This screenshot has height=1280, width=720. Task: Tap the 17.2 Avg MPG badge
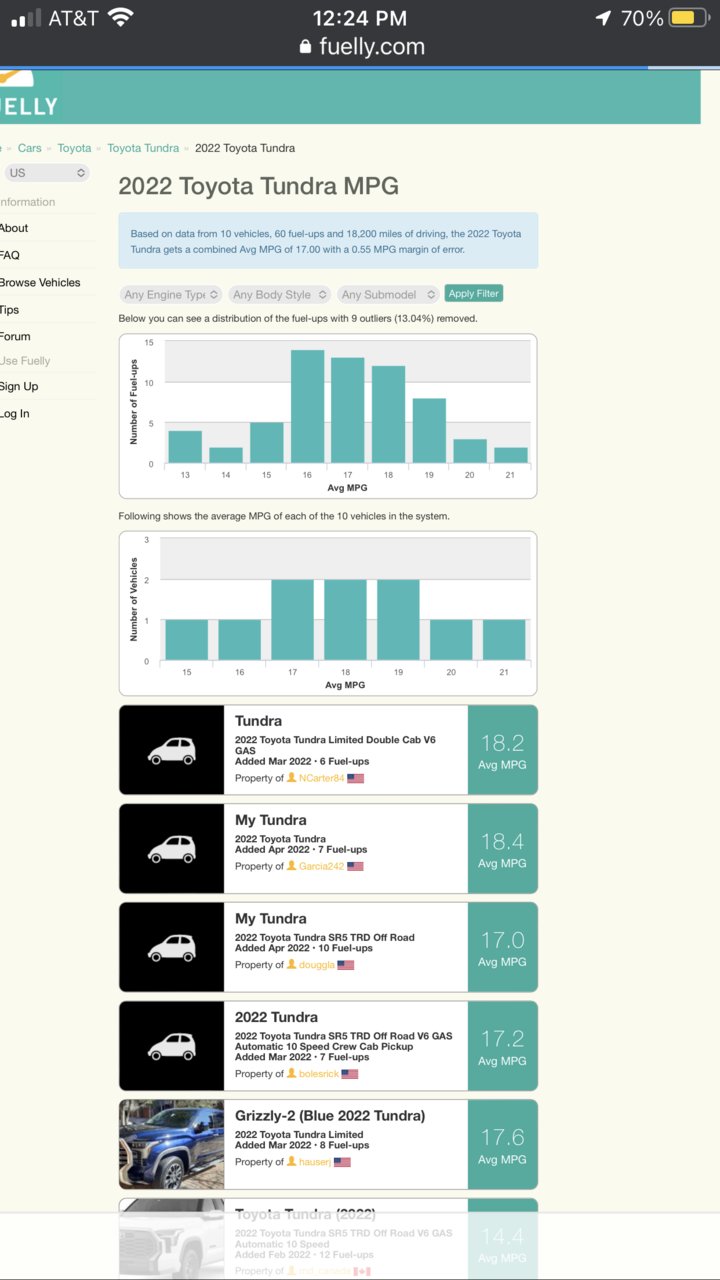pos(502,1046)
